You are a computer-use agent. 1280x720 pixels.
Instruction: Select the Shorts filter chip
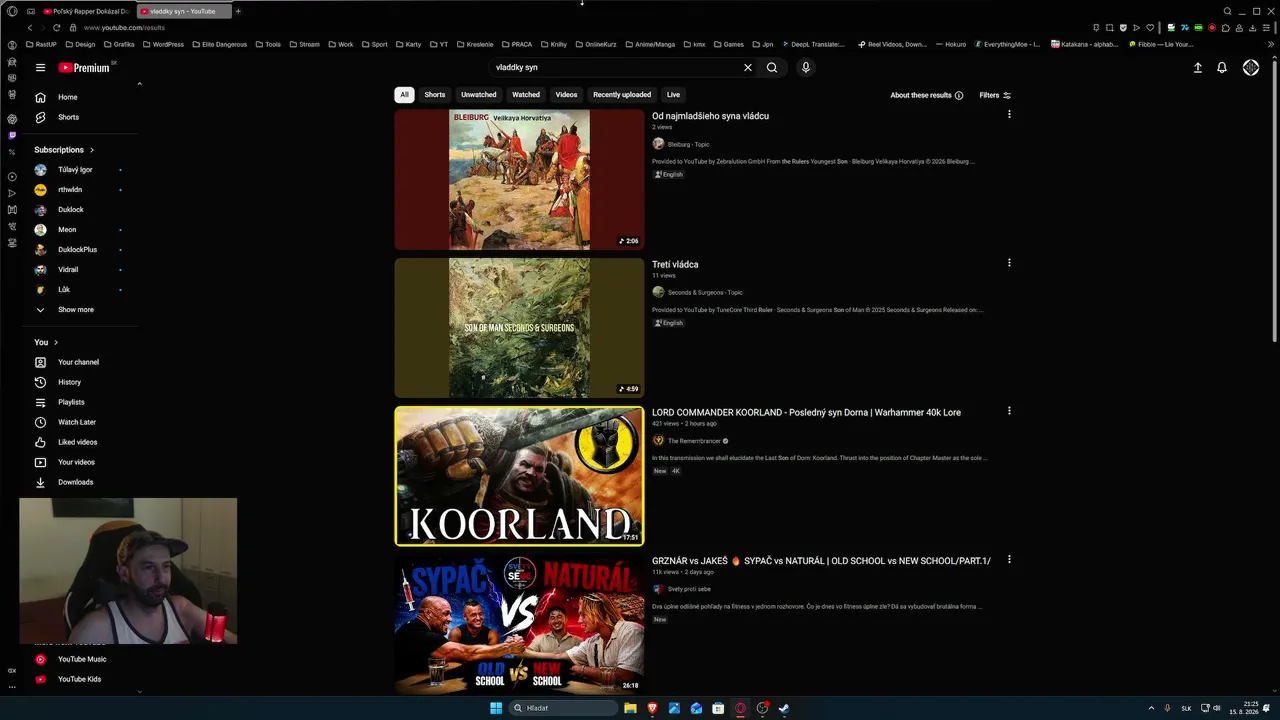coord(435,95)
